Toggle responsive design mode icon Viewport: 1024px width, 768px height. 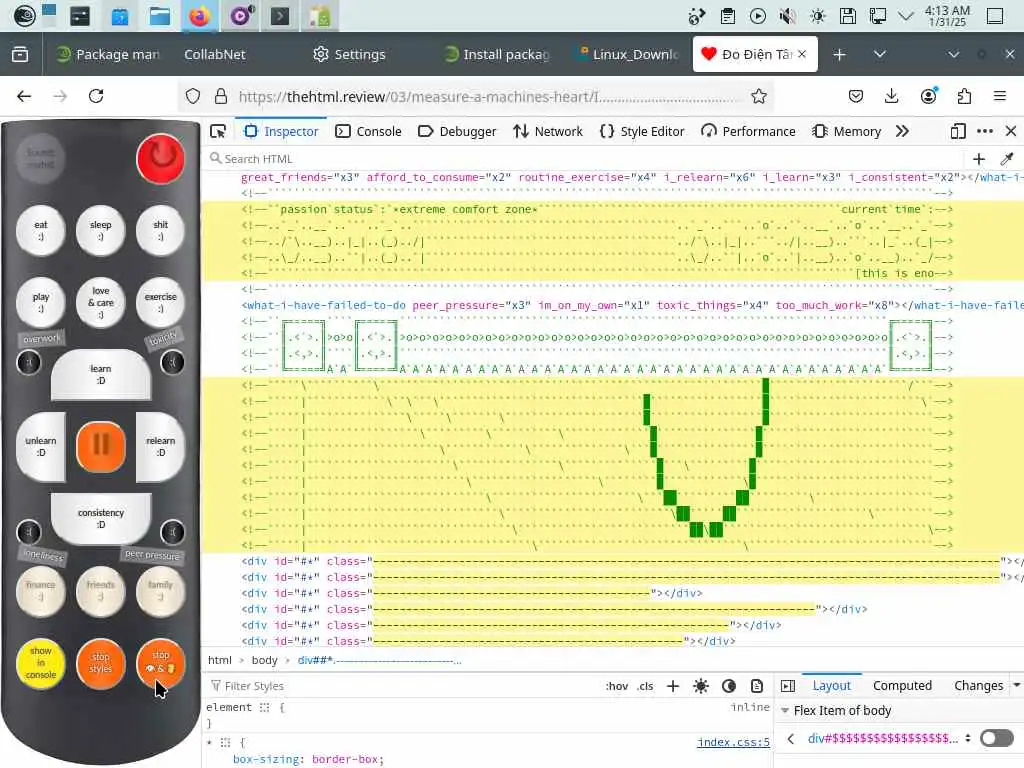pyautogui.click(x=958, y=131)
